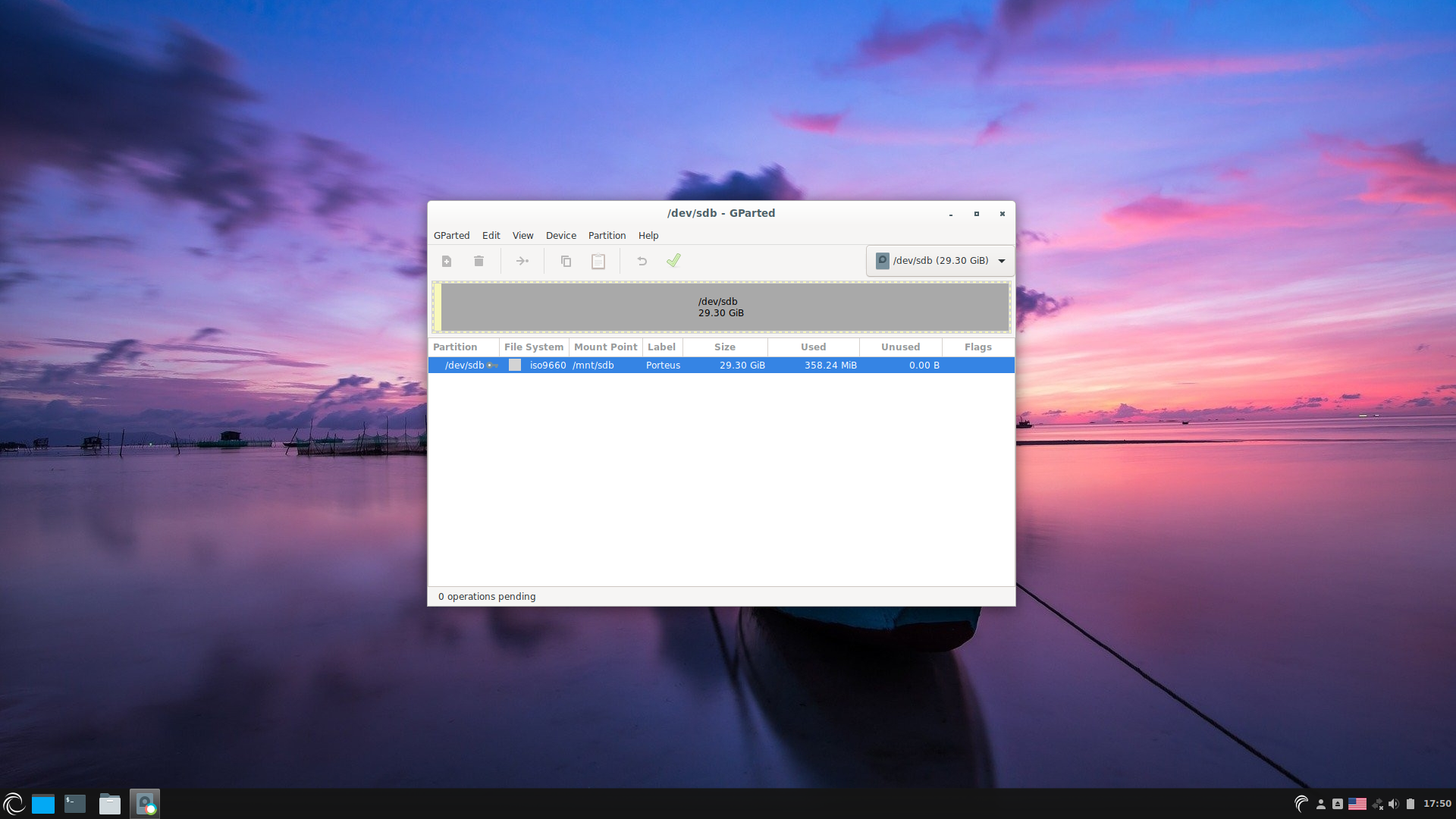Click the 0 operations pending status text
The width and height of the screenshot is (1456, 819).
click(x=487, y=596)
